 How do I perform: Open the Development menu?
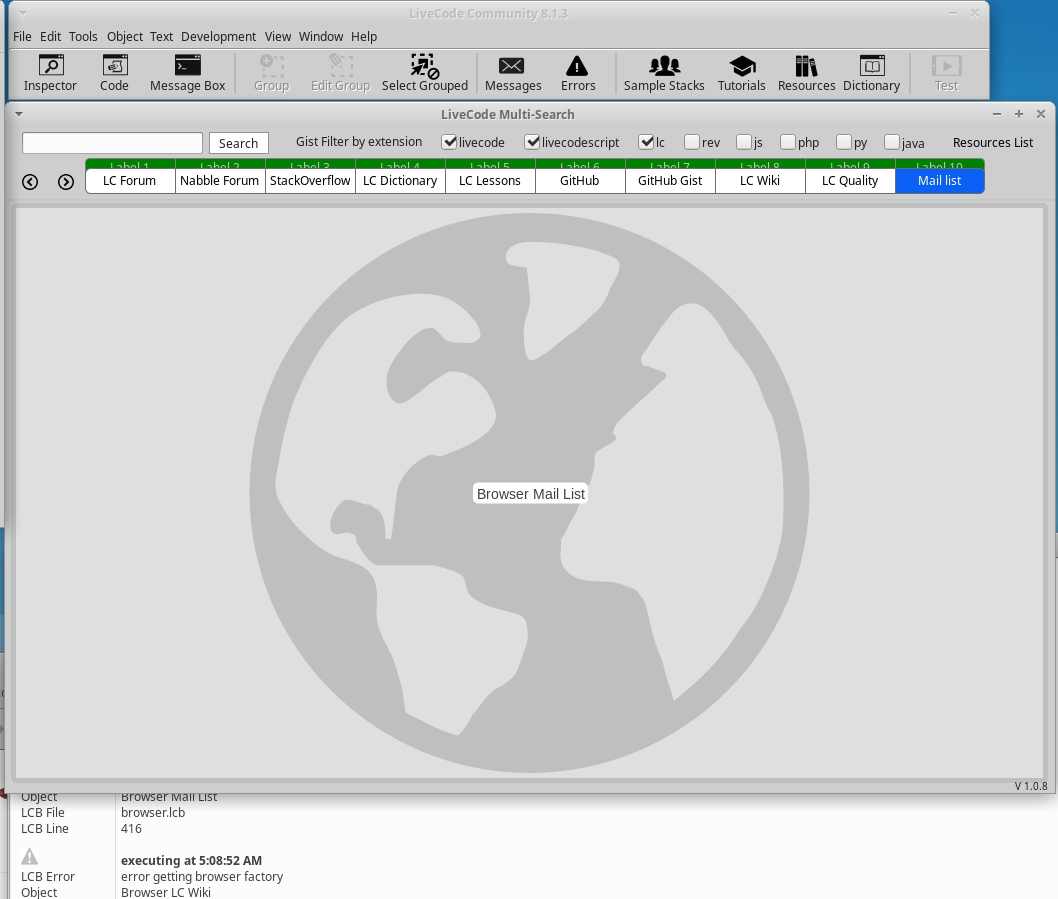coord(218,36)
